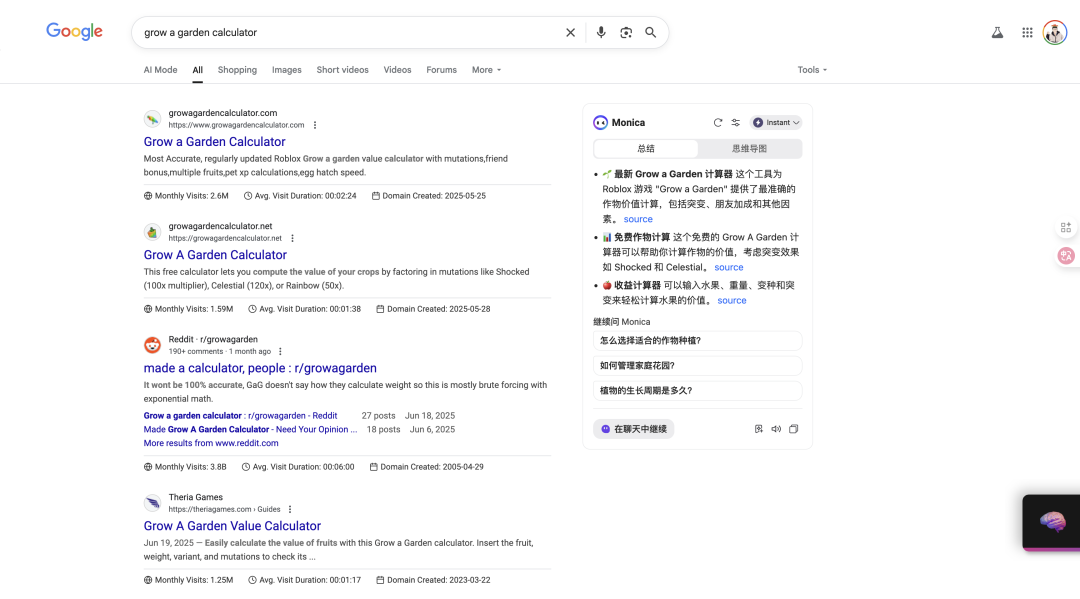Image resolution: width=1080 pixels, height=599 pixels.
Task: Open the three-dot menu for growagardencalculator.net
Action: click(x=292, y=238)
